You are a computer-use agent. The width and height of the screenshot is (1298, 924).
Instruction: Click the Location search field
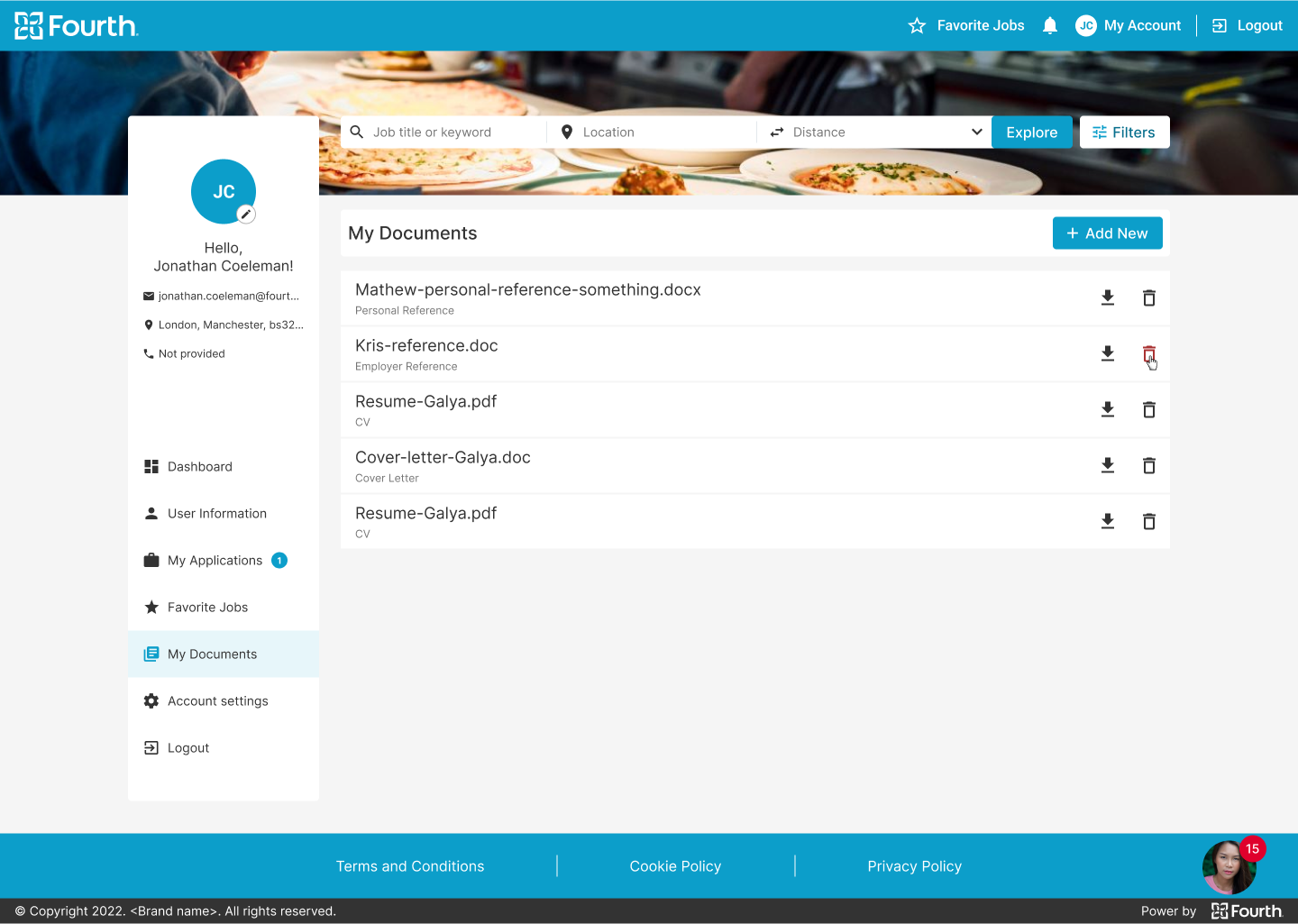coord(658,133)
